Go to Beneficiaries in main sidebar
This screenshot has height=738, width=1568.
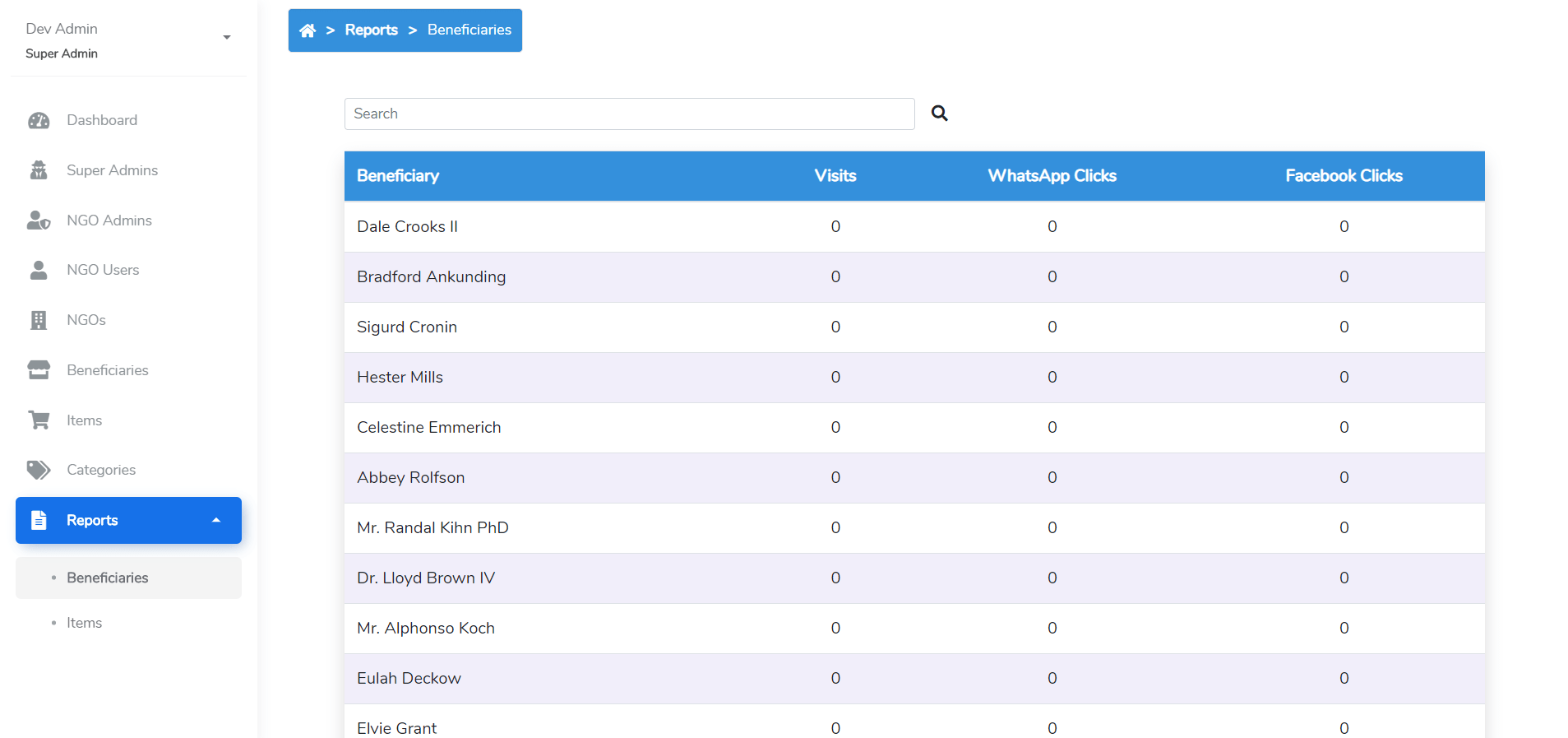pos(108,370)
